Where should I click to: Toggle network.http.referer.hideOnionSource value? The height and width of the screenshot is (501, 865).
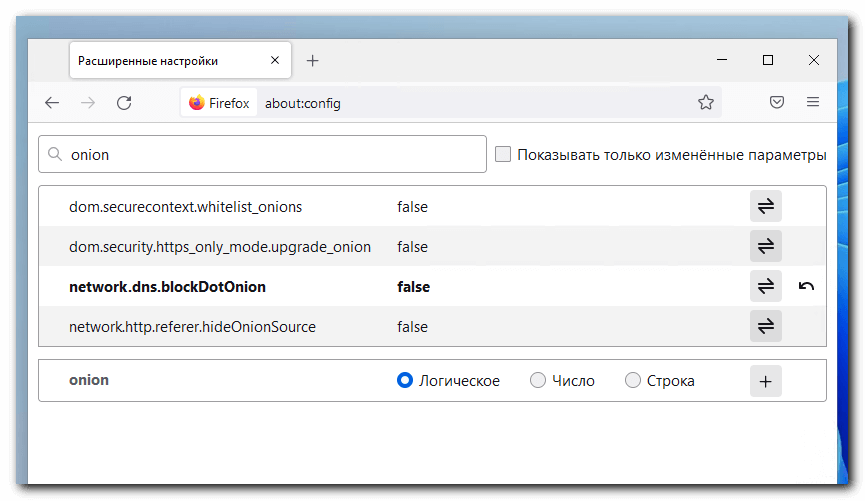(765, 327)
